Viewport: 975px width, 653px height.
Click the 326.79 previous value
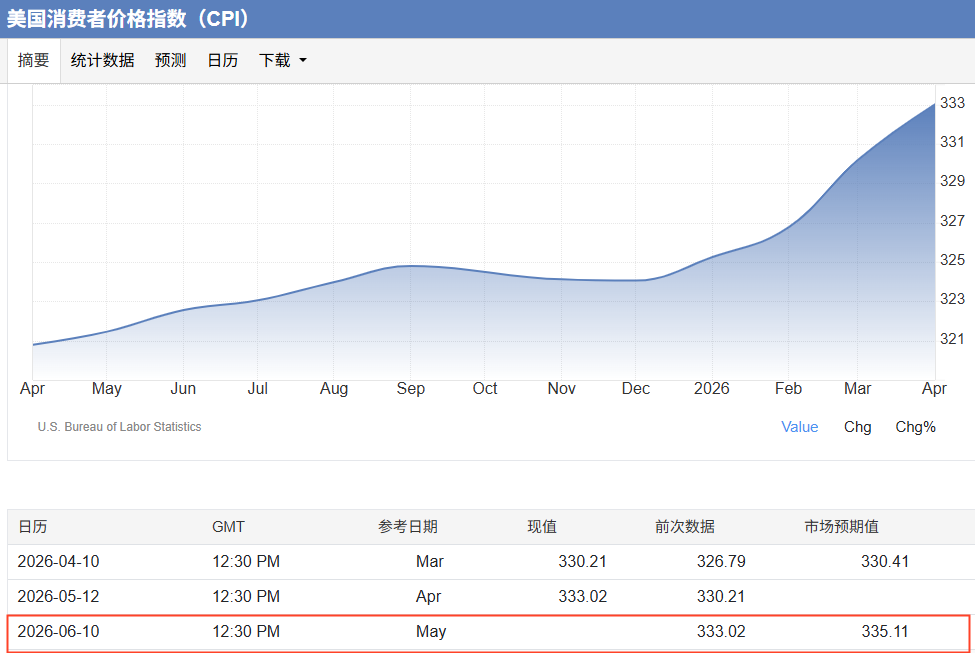[x=721, y=562]
